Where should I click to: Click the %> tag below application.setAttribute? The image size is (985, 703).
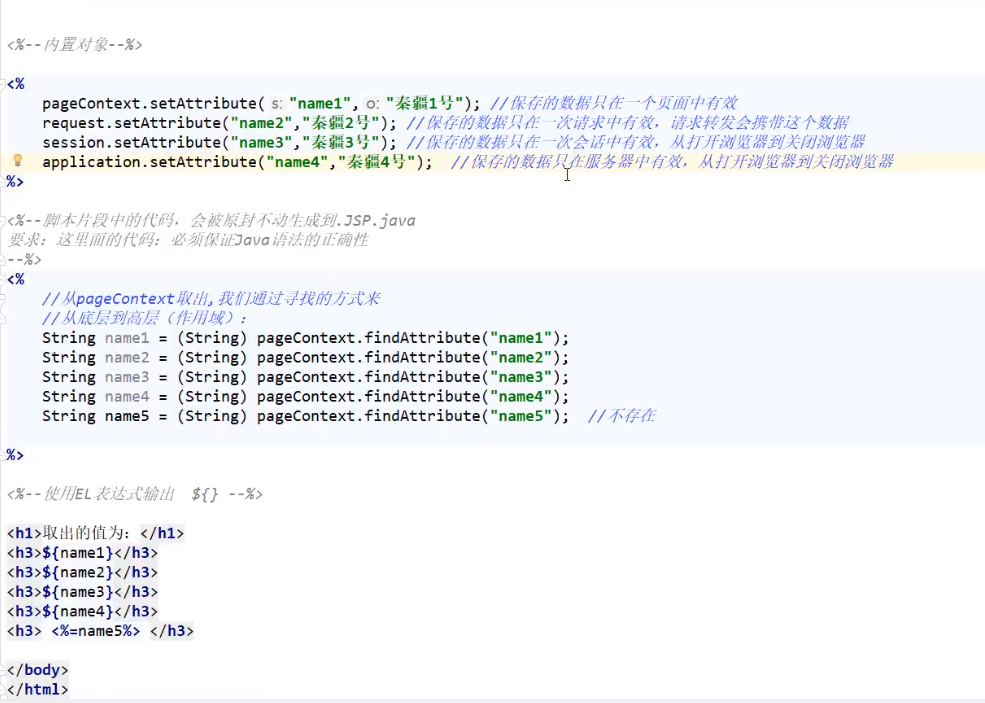click(15, 182)
